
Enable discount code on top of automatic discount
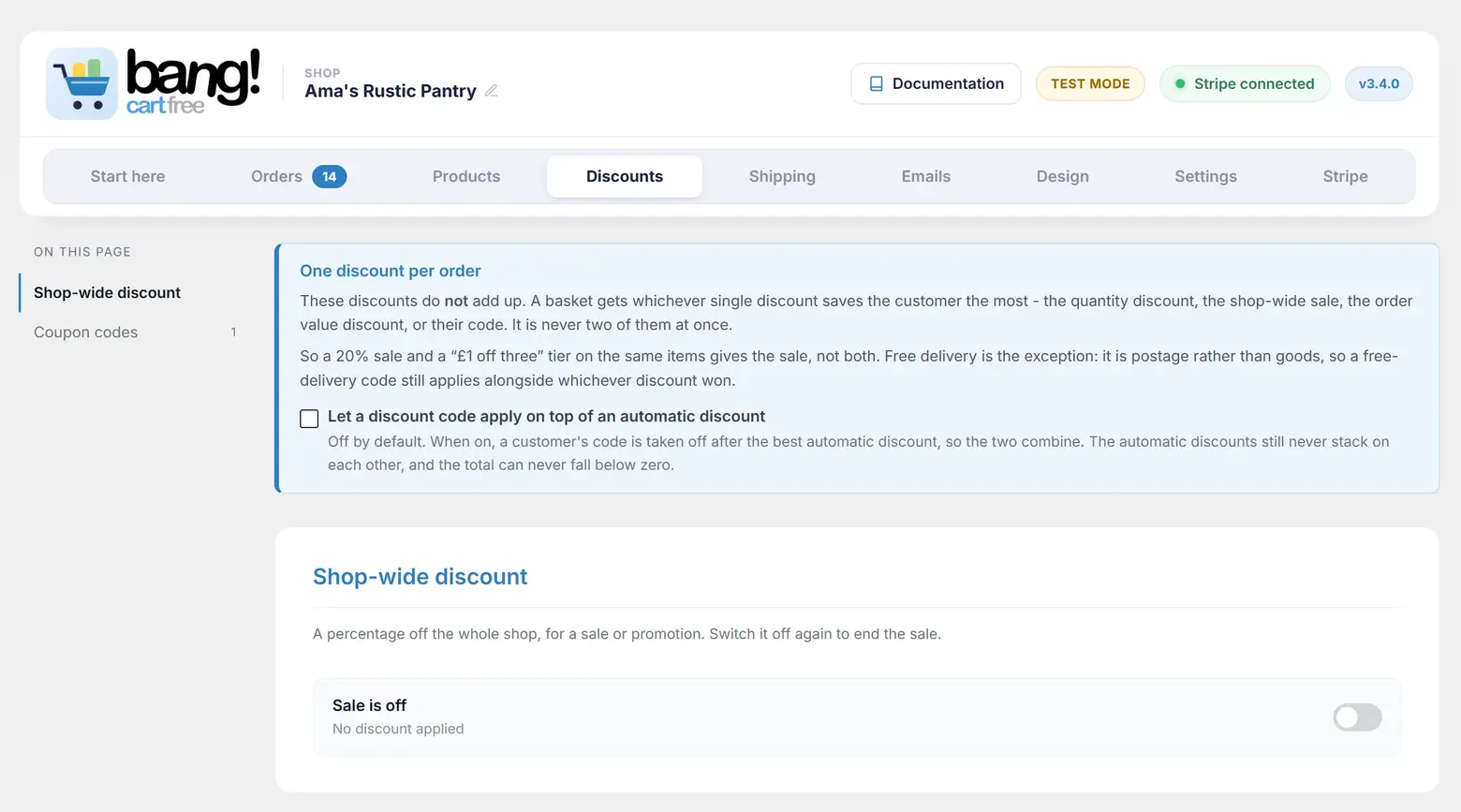click(x=309, y=419)
